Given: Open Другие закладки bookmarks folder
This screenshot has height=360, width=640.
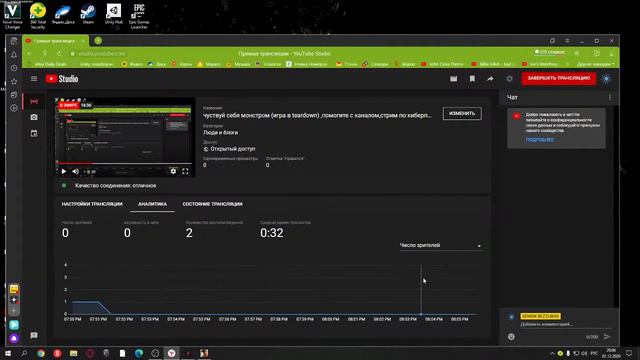Looking at the screenshot, I should [x=595, y=64].
